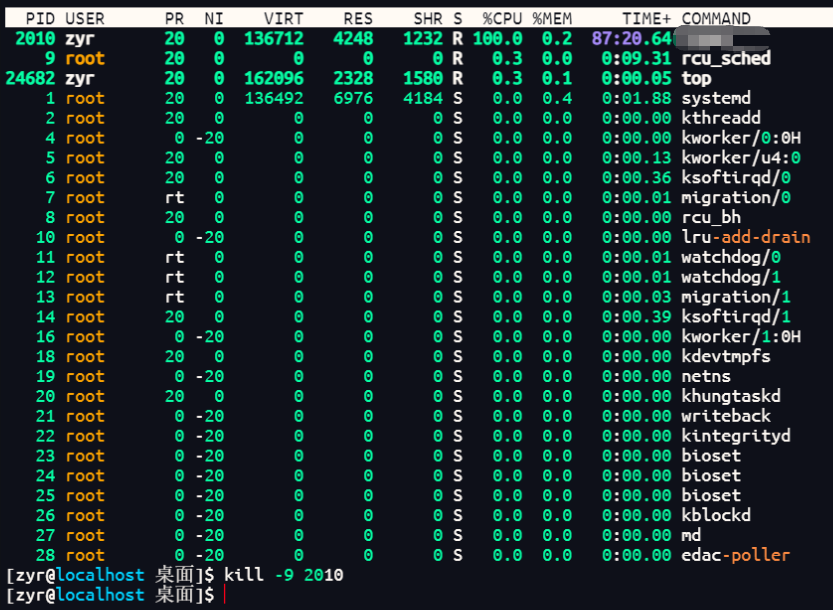Select the khungtaskd command text
Viewport: 833px width, 610px height.
click(x=731, y=396)
